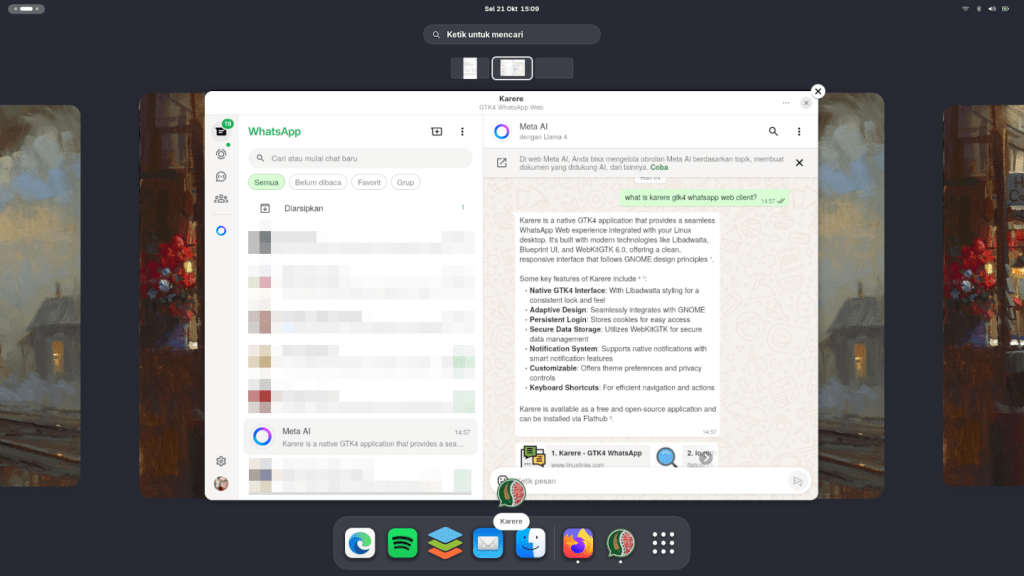Open window options via the ellipsis button
Viewport: 1024px width, 576px height.
tap(786, 103)
